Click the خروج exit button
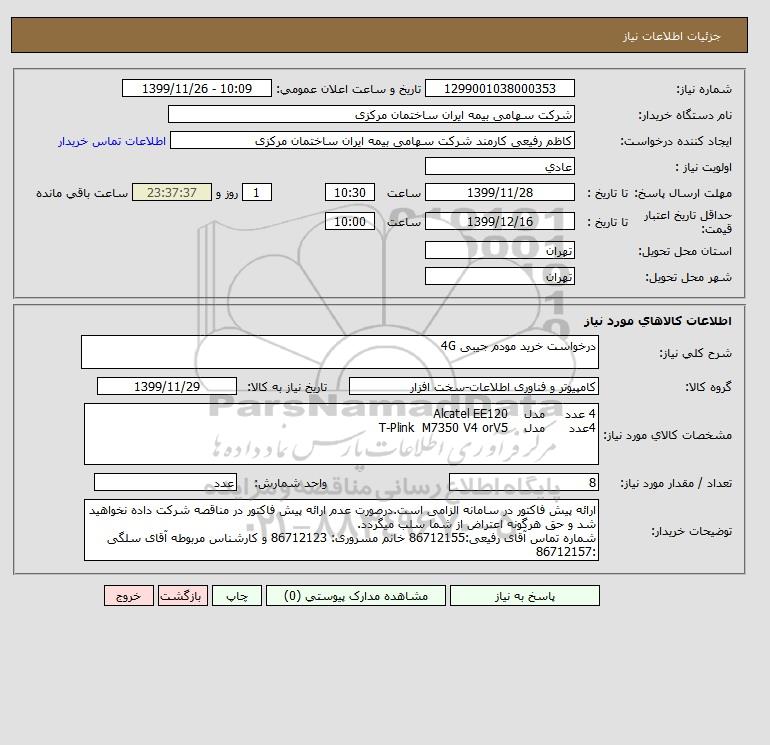Viewport: 770px width, 745px height. (129, 595)
